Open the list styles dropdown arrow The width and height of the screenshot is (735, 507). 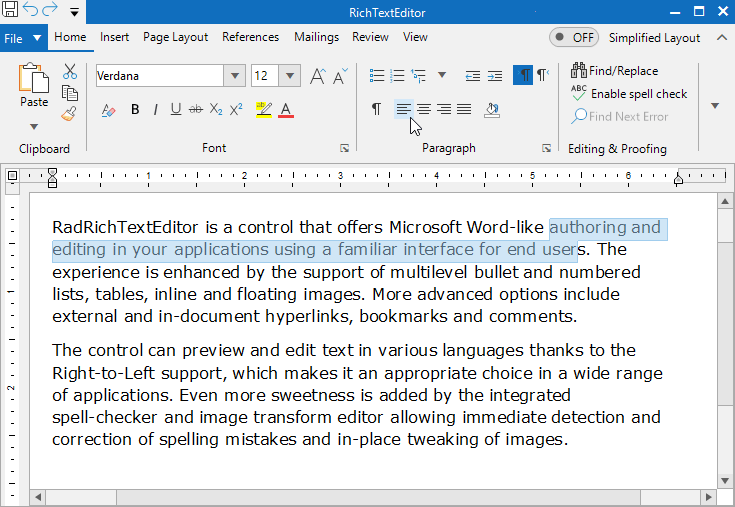tap(442, 75)
